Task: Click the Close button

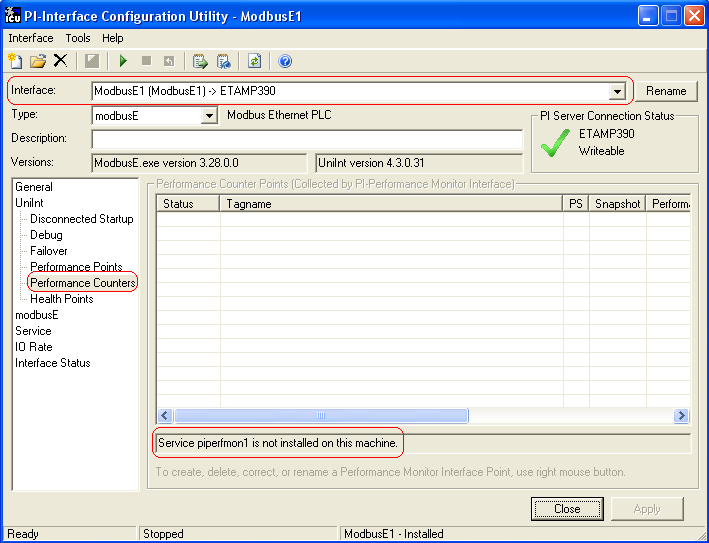Action: click(x=567, y=509)
